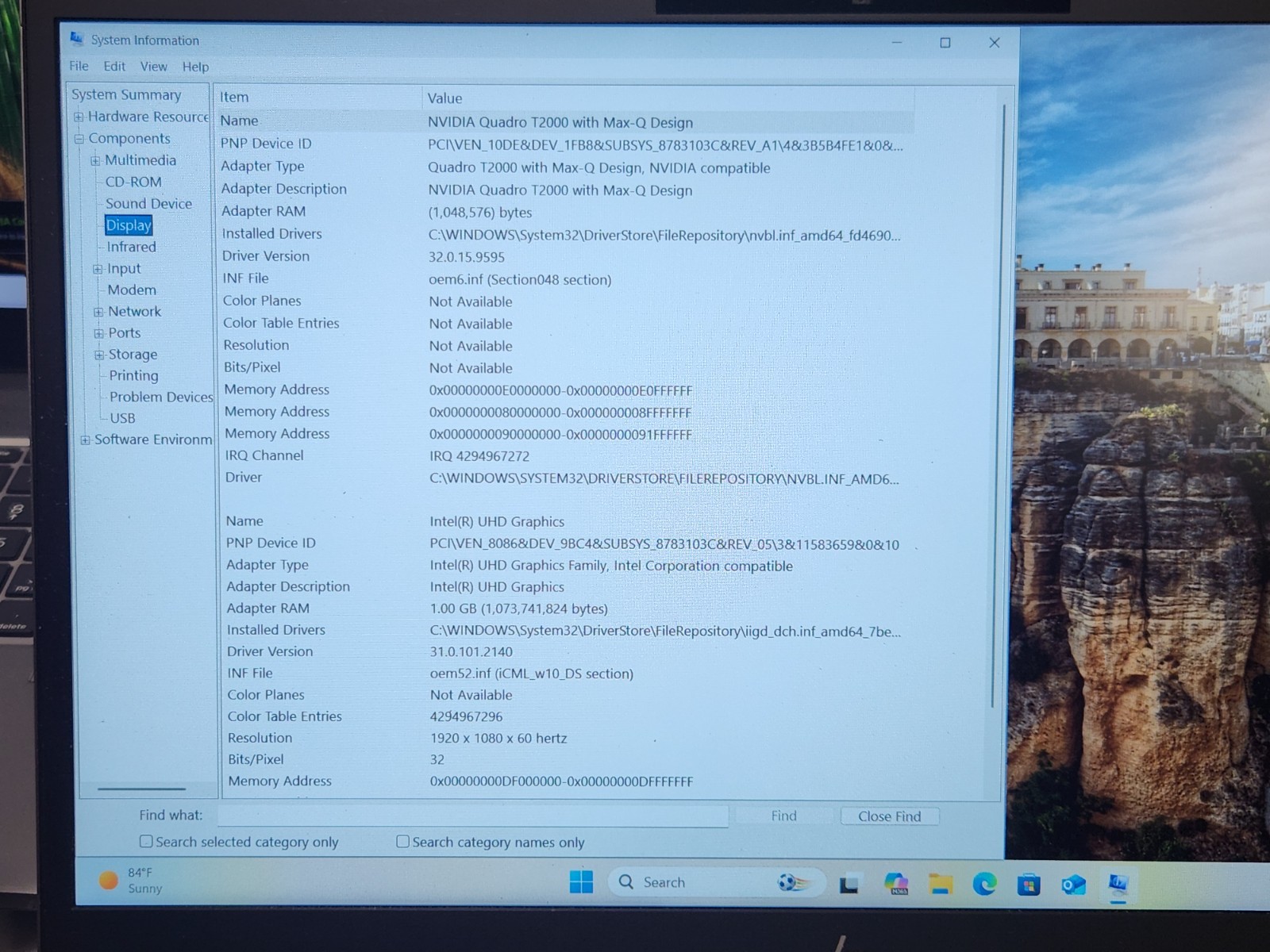Select System Summary in the tree
Image resolution: width=1270 pixels, height=952 pixels.
pyautogui.click(x=126, y=94)
